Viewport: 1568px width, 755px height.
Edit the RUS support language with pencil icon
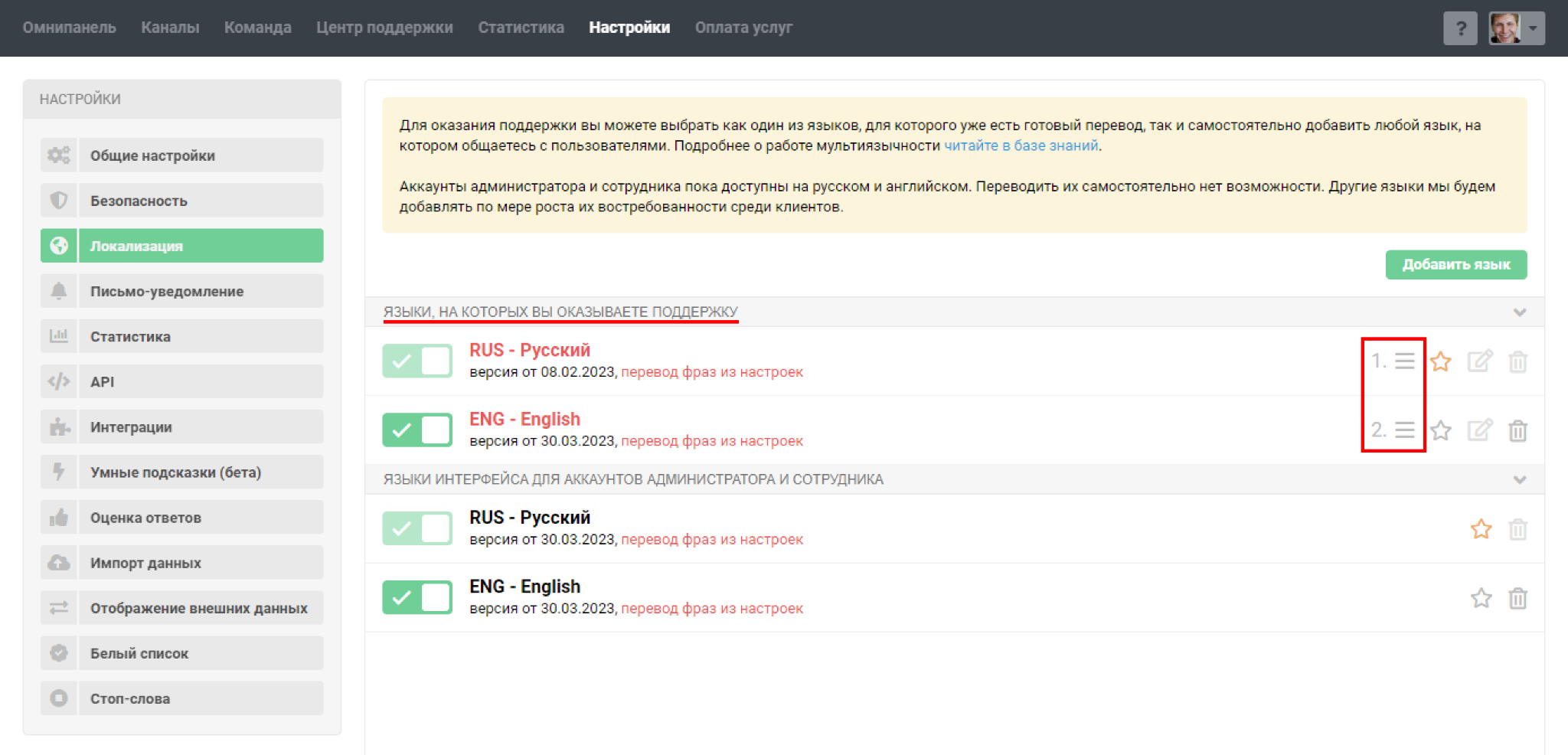point(1479,361)
